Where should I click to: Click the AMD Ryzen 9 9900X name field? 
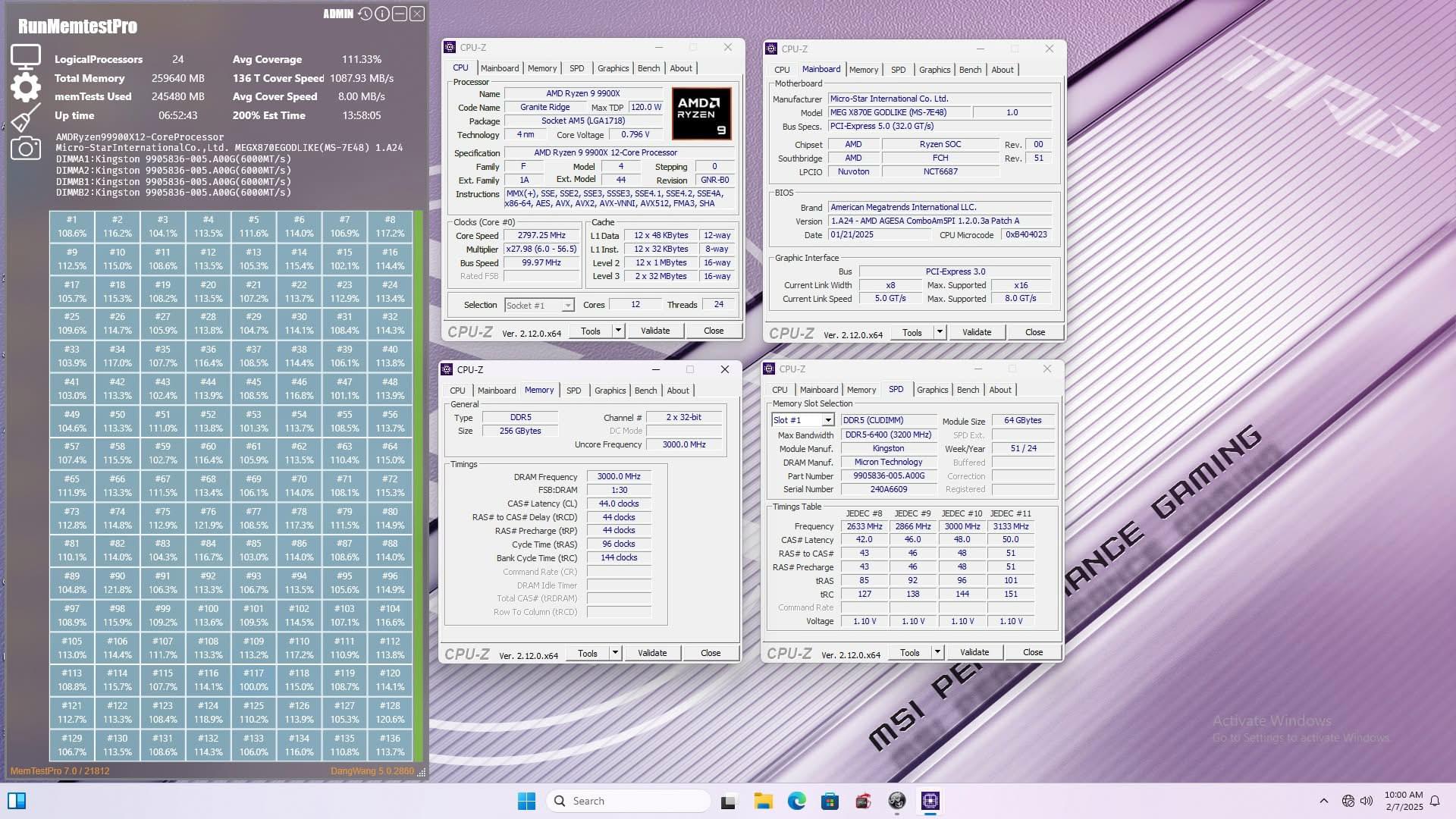coord(583,93)
